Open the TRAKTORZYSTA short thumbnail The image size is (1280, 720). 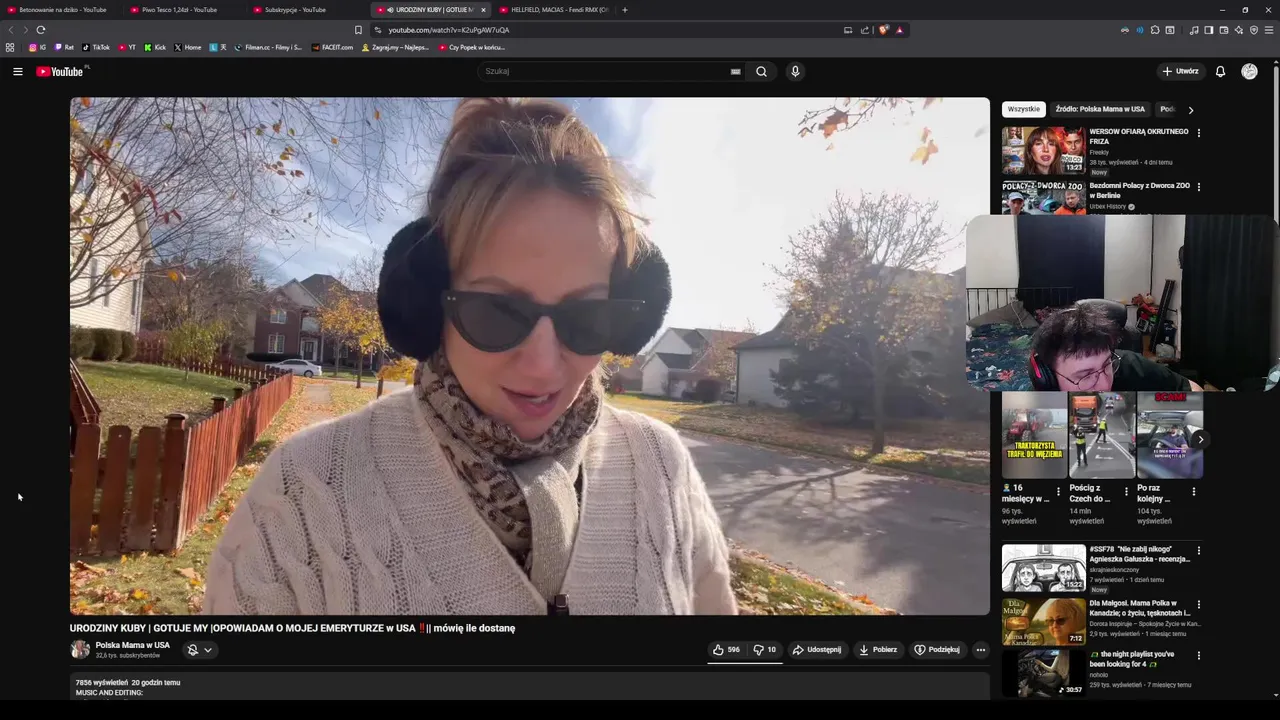[1034, 435]
